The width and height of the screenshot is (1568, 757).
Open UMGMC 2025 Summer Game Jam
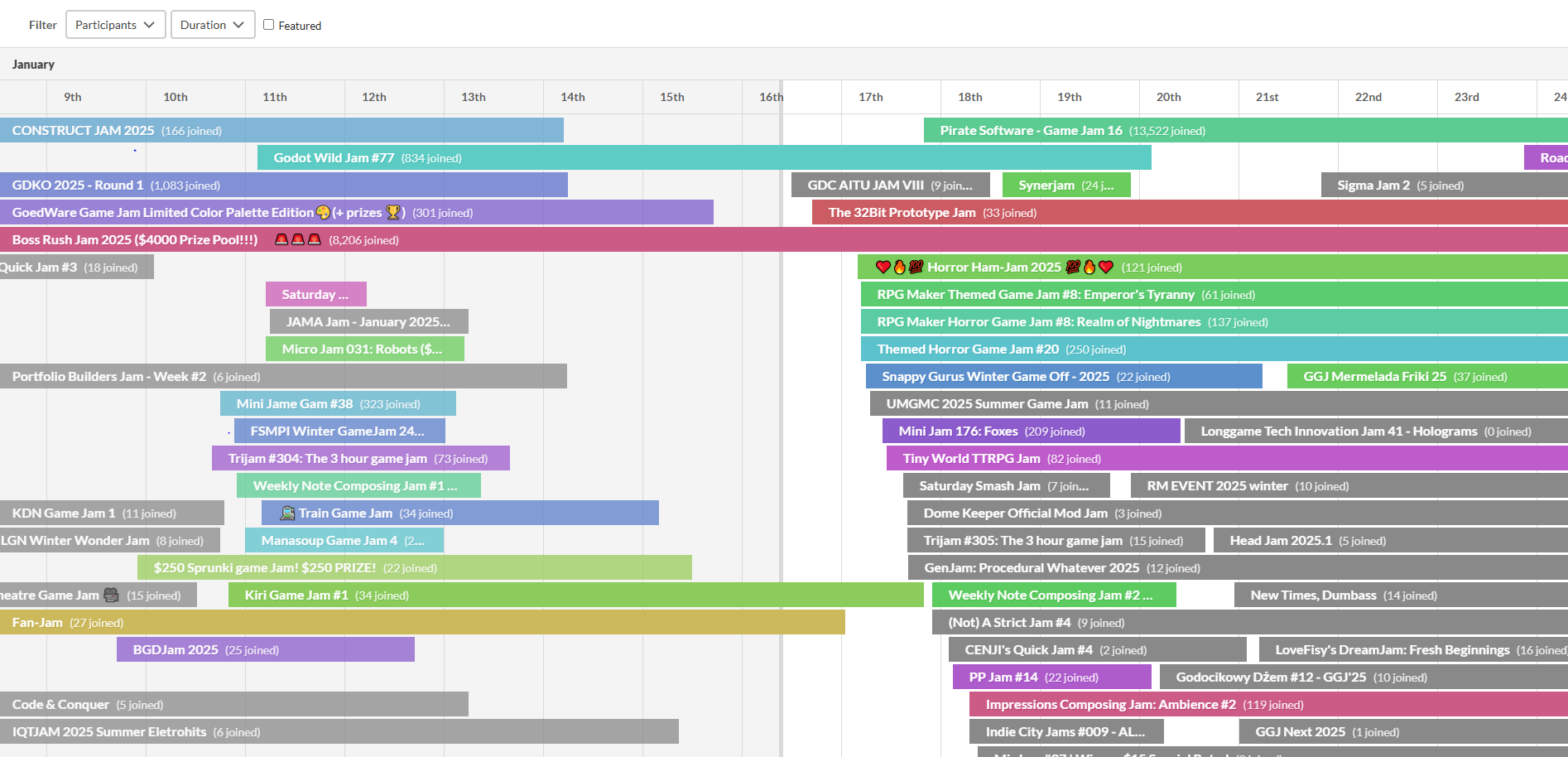click(x=1219, y=404)
